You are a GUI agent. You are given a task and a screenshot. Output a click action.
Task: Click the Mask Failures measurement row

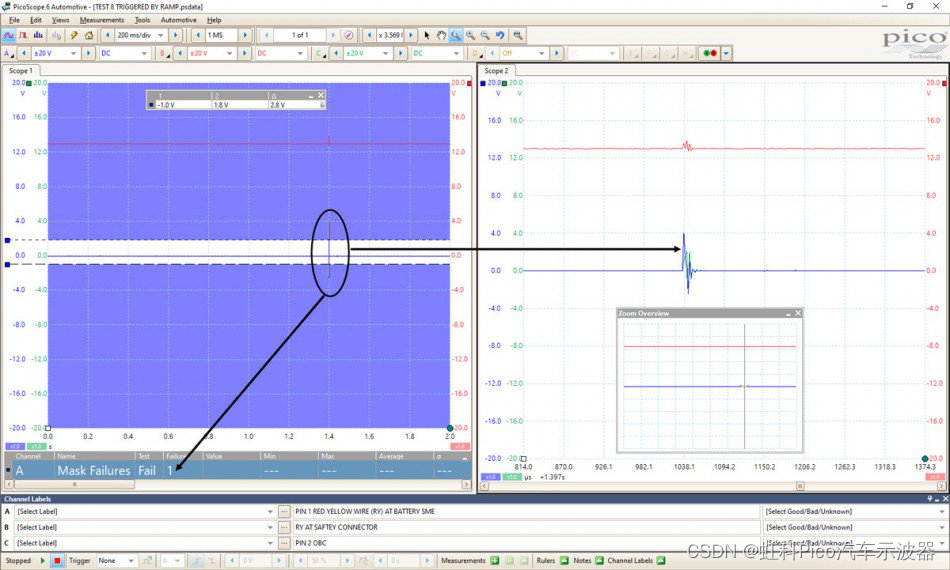tap(238, 470)
